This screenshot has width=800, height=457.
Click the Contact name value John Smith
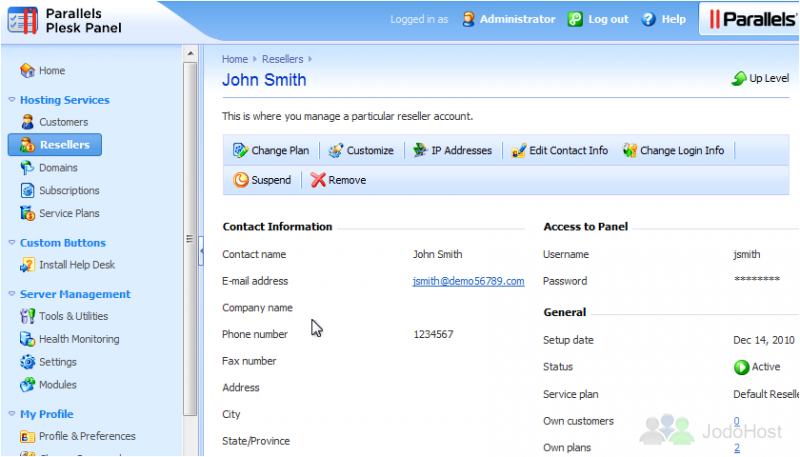pyautogui.click(x=437, y=255)
